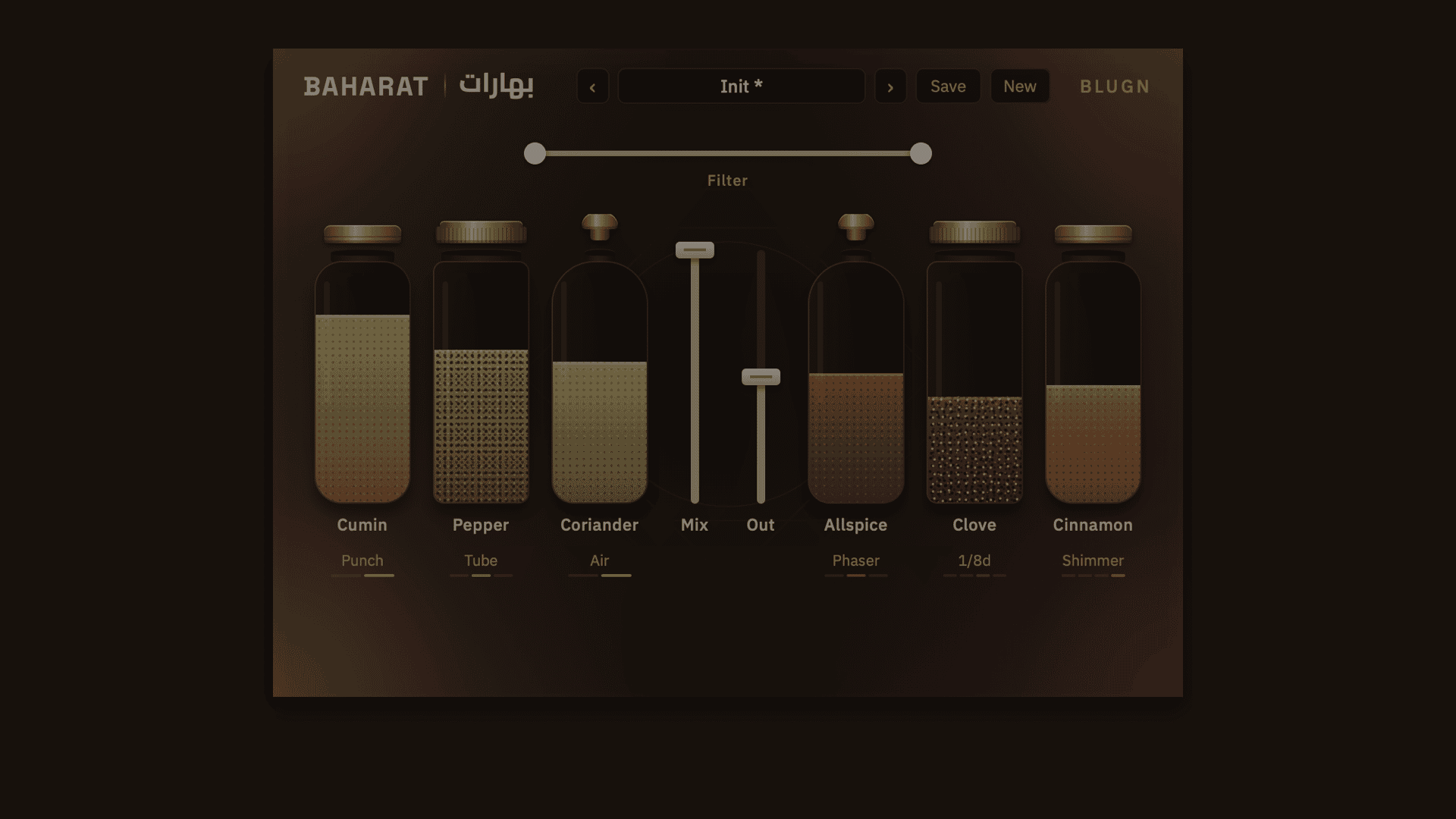The height and width of the screenshot is (819, 1456).
Task: Click the Clove label
Action: tap(974, 525)
